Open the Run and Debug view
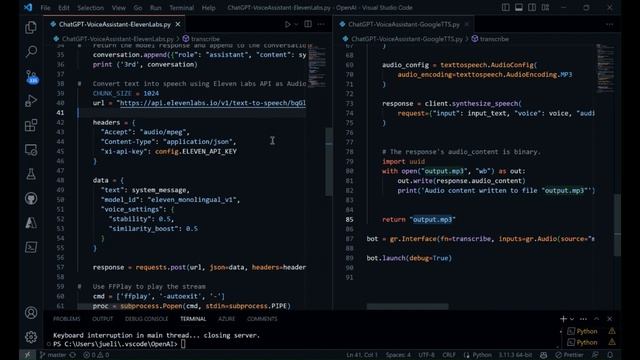The image size is (640, 360). [x=31, y=101]
